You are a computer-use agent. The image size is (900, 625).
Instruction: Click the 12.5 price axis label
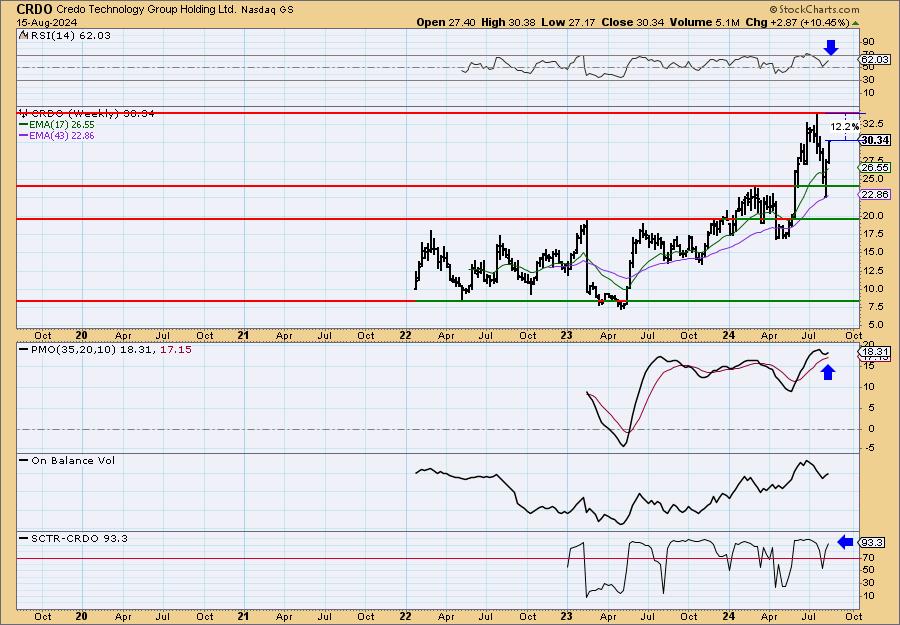click(872, 270)
